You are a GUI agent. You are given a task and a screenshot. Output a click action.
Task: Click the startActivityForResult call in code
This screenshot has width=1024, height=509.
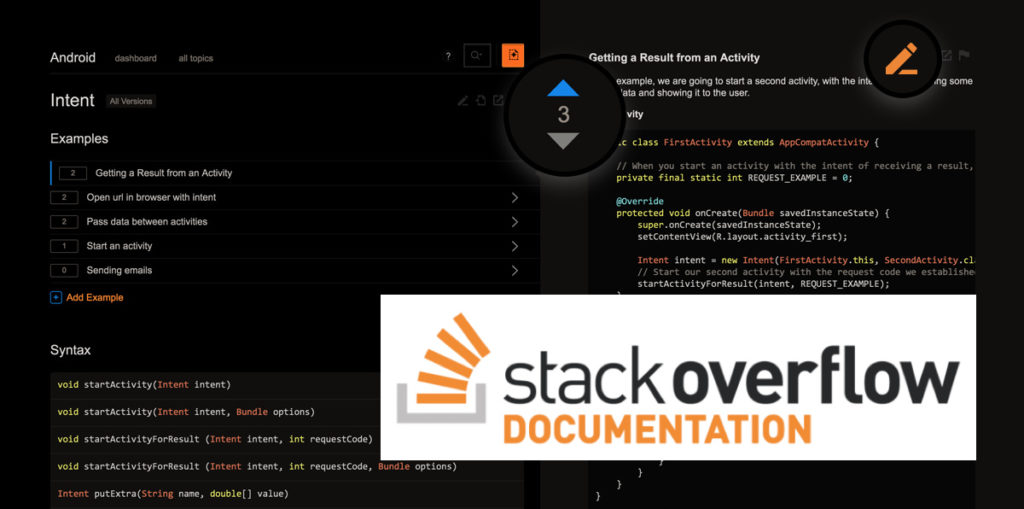[x=763, y=284]
